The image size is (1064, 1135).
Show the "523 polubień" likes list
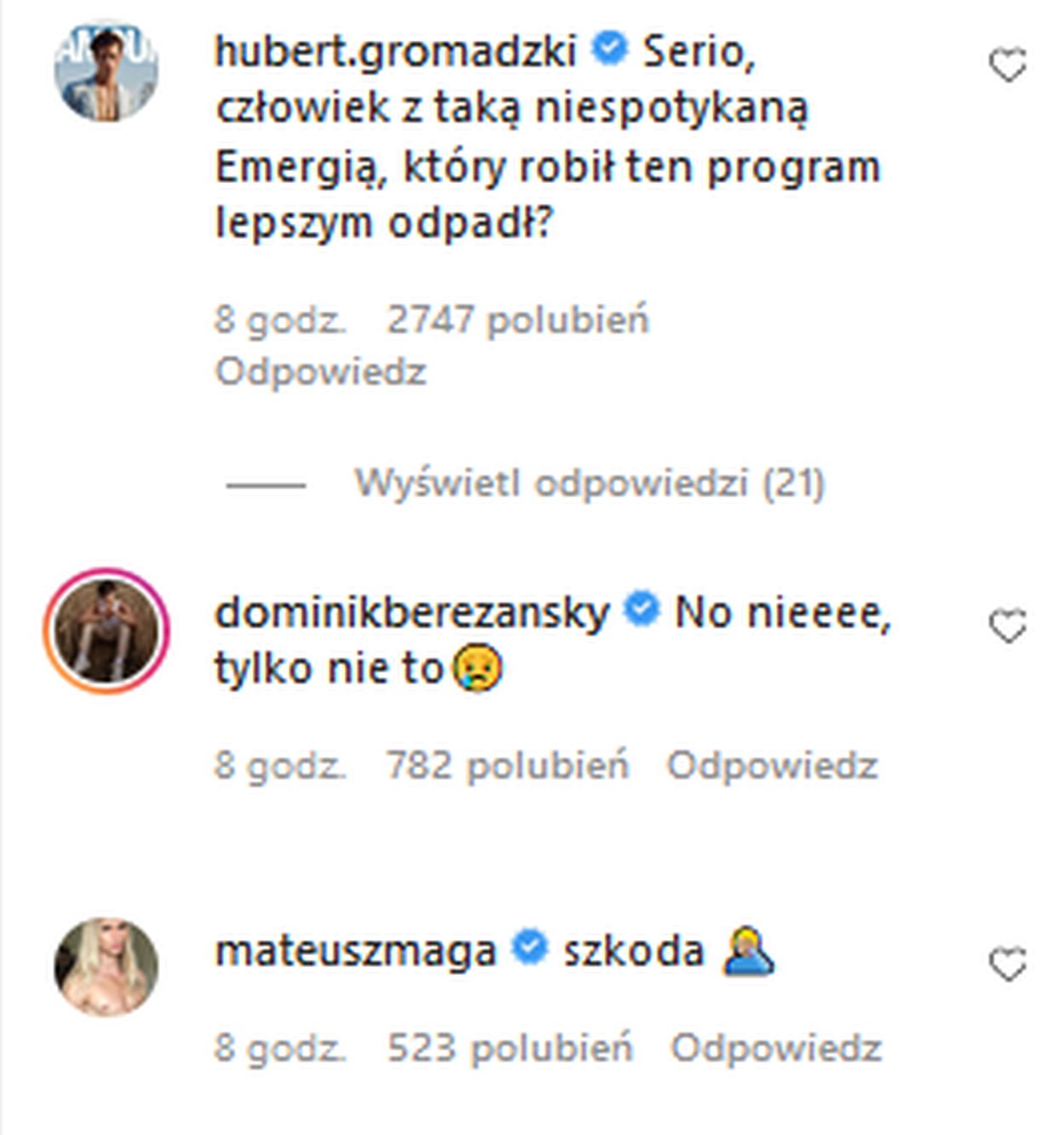click(x=510, y=1048)
